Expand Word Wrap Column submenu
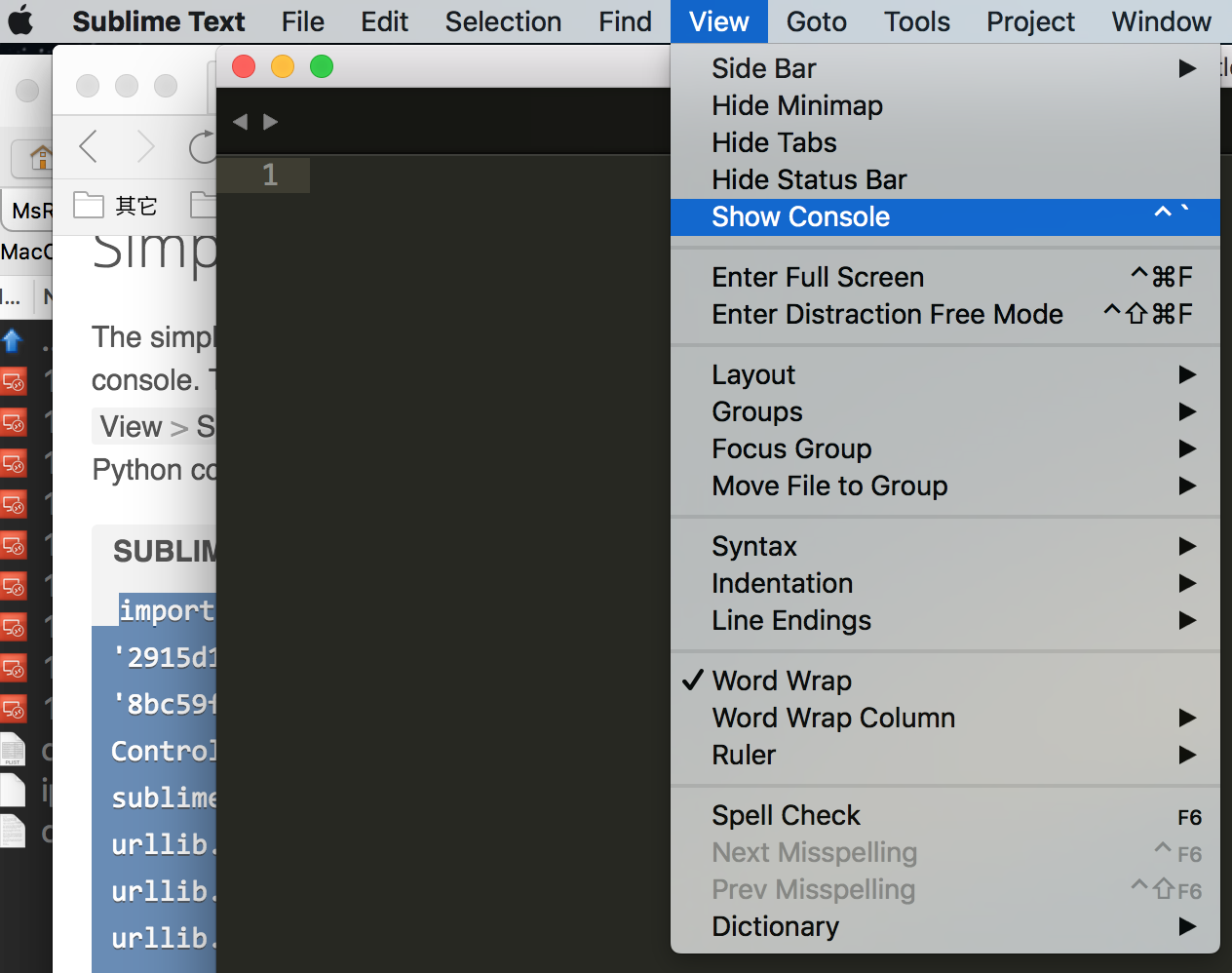Image resolution: width=1232 pixels, height=973 pixels. [945, 718]
